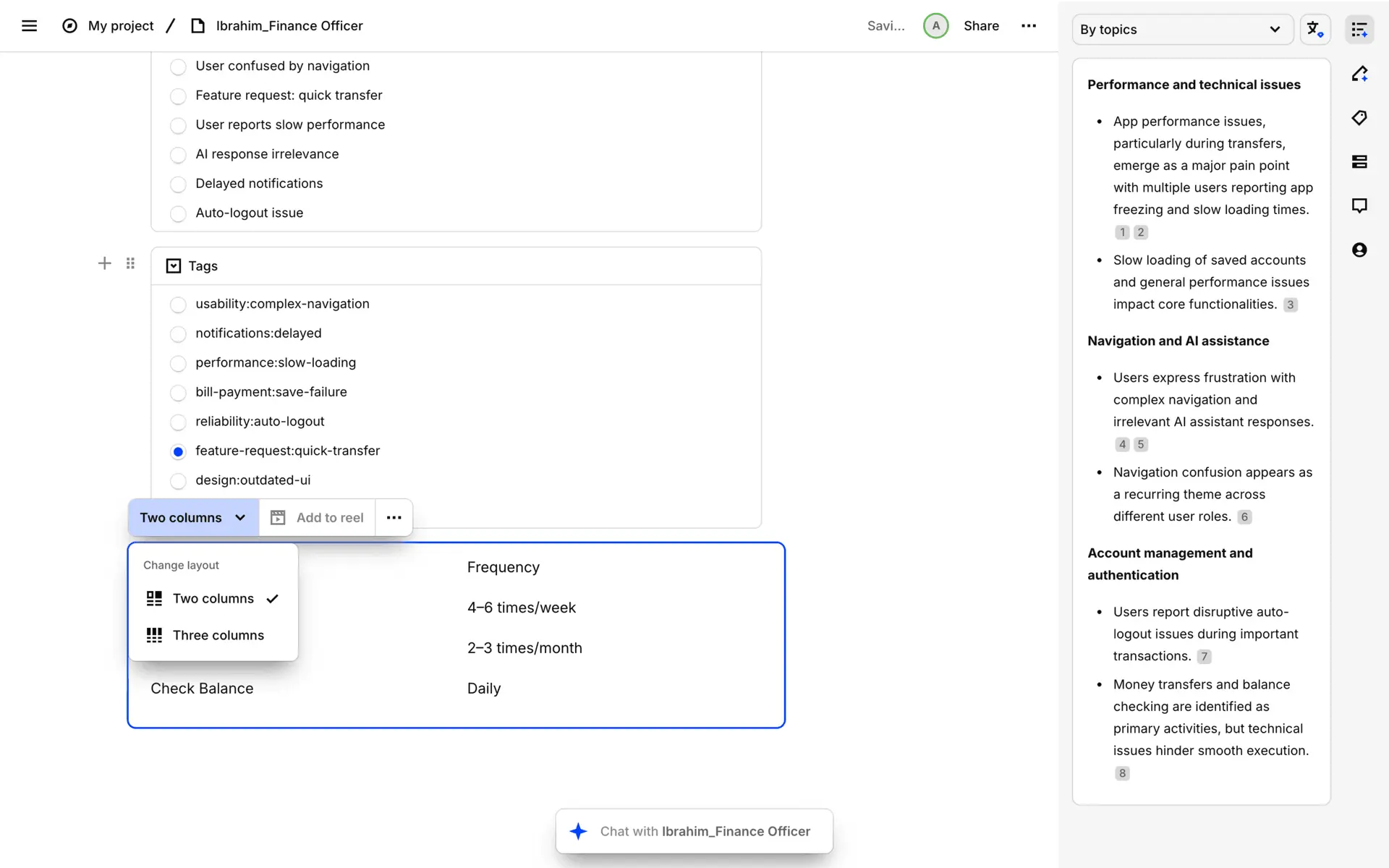This screenshot has width=1389, height=868.
Task: Grab the drag handle beside Tags block
Action: click(130, 263)
